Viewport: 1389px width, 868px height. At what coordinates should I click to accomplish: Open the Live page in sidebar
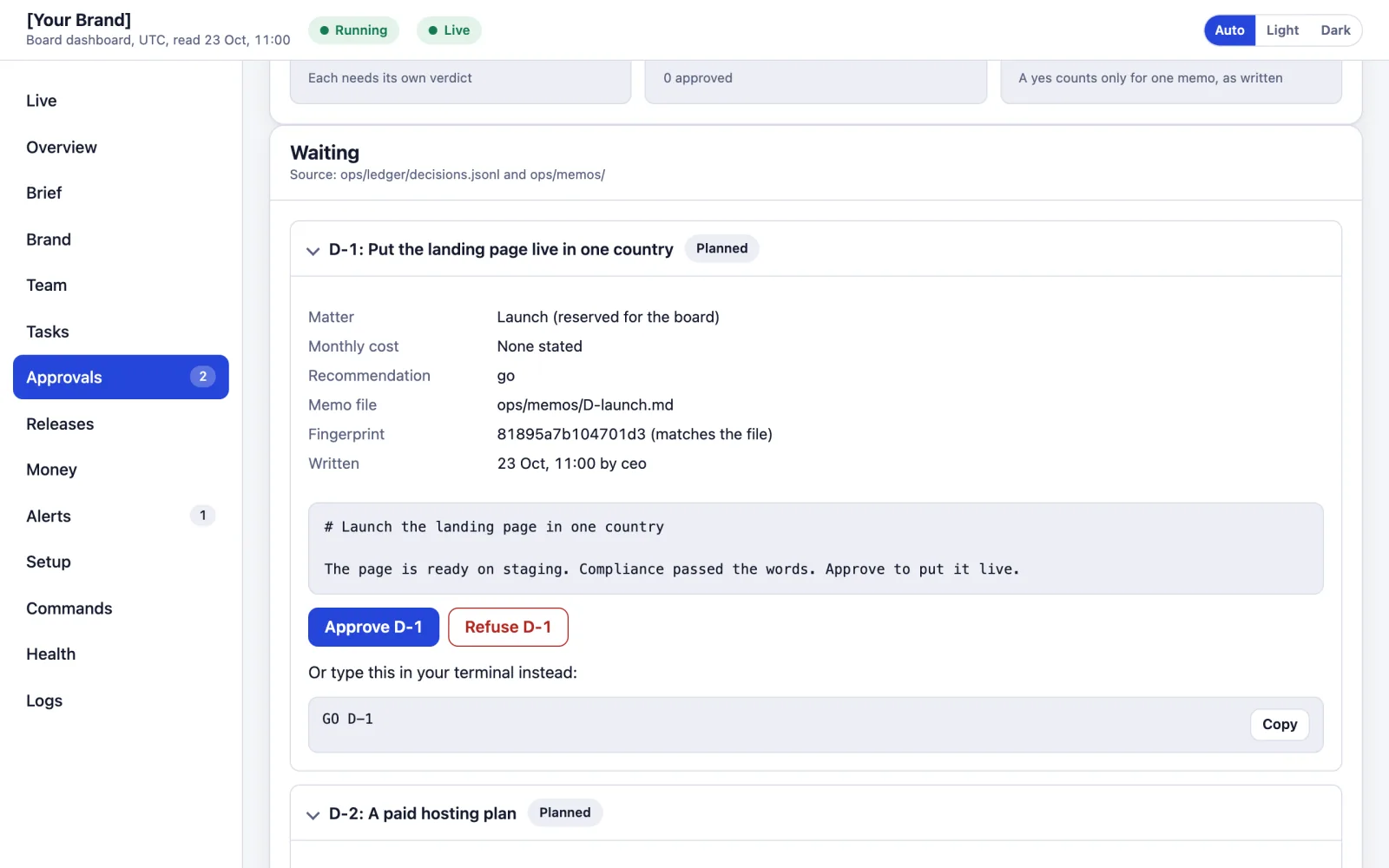(121, 101)
